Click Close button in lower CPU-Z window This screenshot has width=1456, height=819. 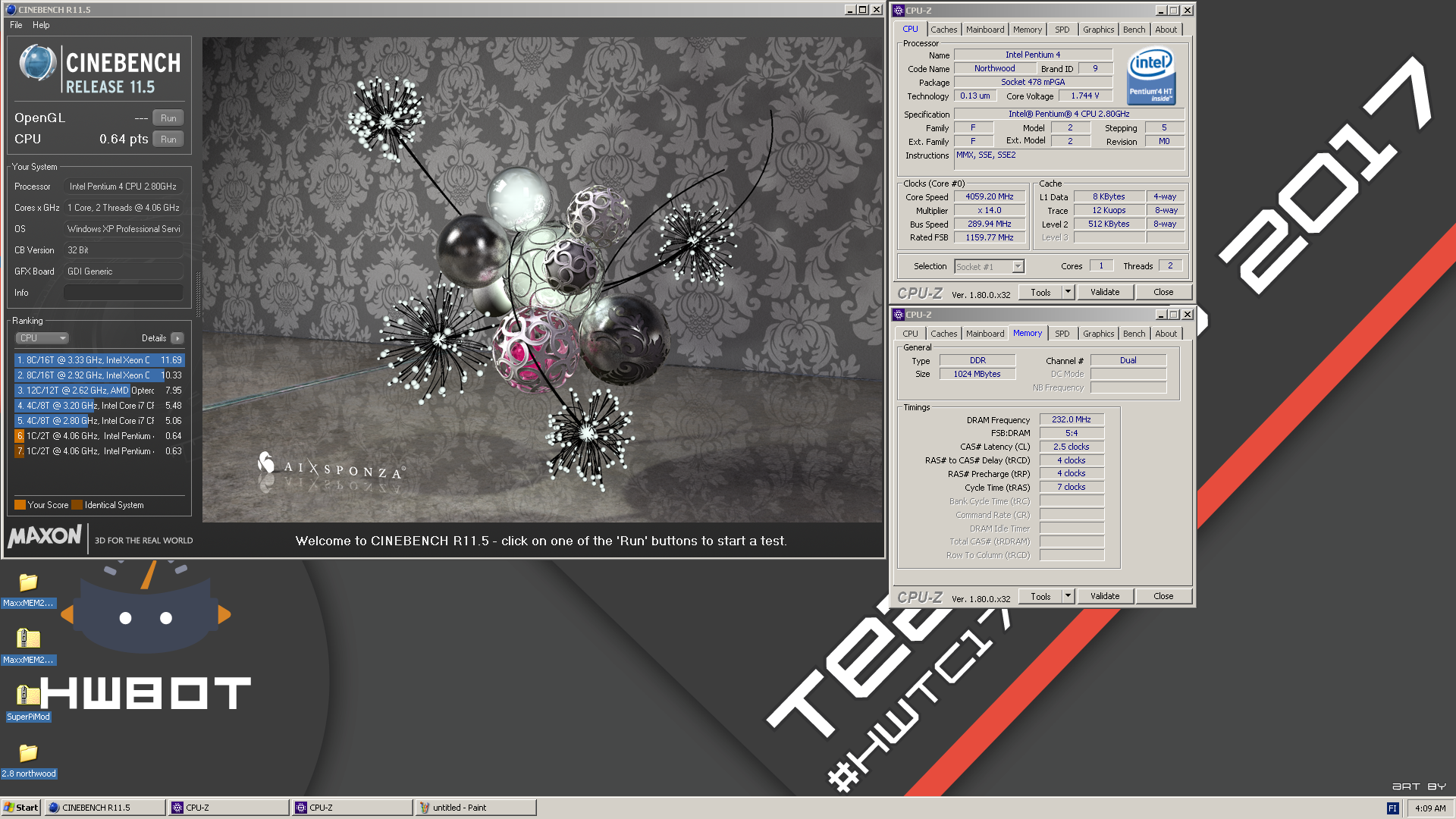coord(1163,596)
